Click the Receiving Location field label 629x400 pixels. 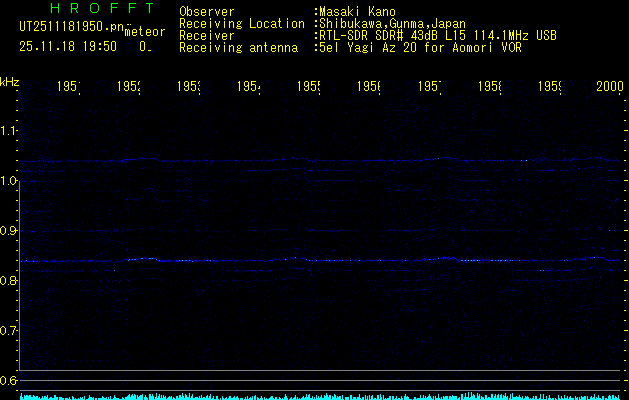point(242,23)
